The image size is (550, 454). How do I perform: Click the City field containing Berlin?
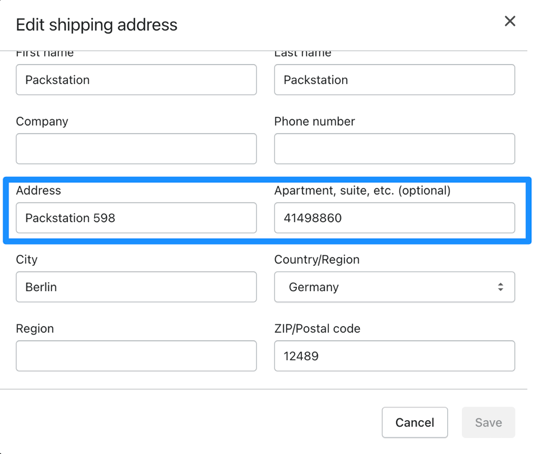(x=136, y=287)
